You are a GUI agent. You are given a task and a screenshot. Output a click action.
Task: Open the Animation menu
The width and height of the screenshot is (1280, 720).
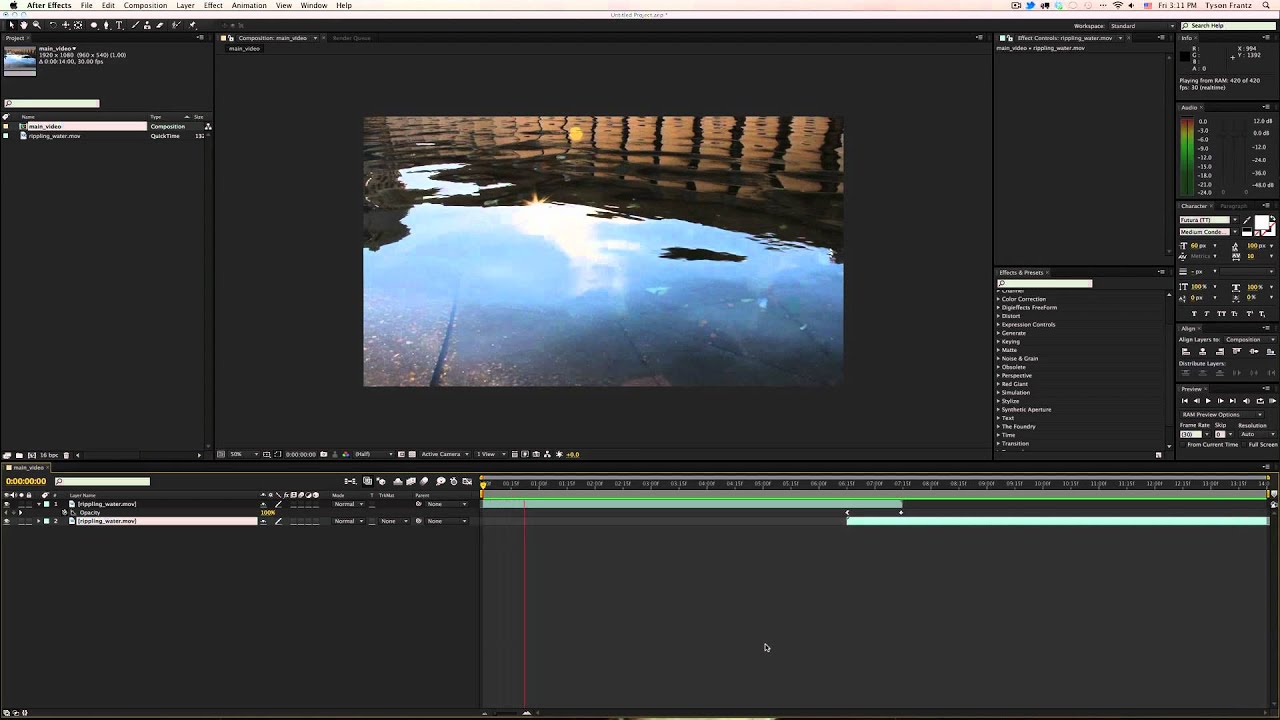tap(249, 5)
